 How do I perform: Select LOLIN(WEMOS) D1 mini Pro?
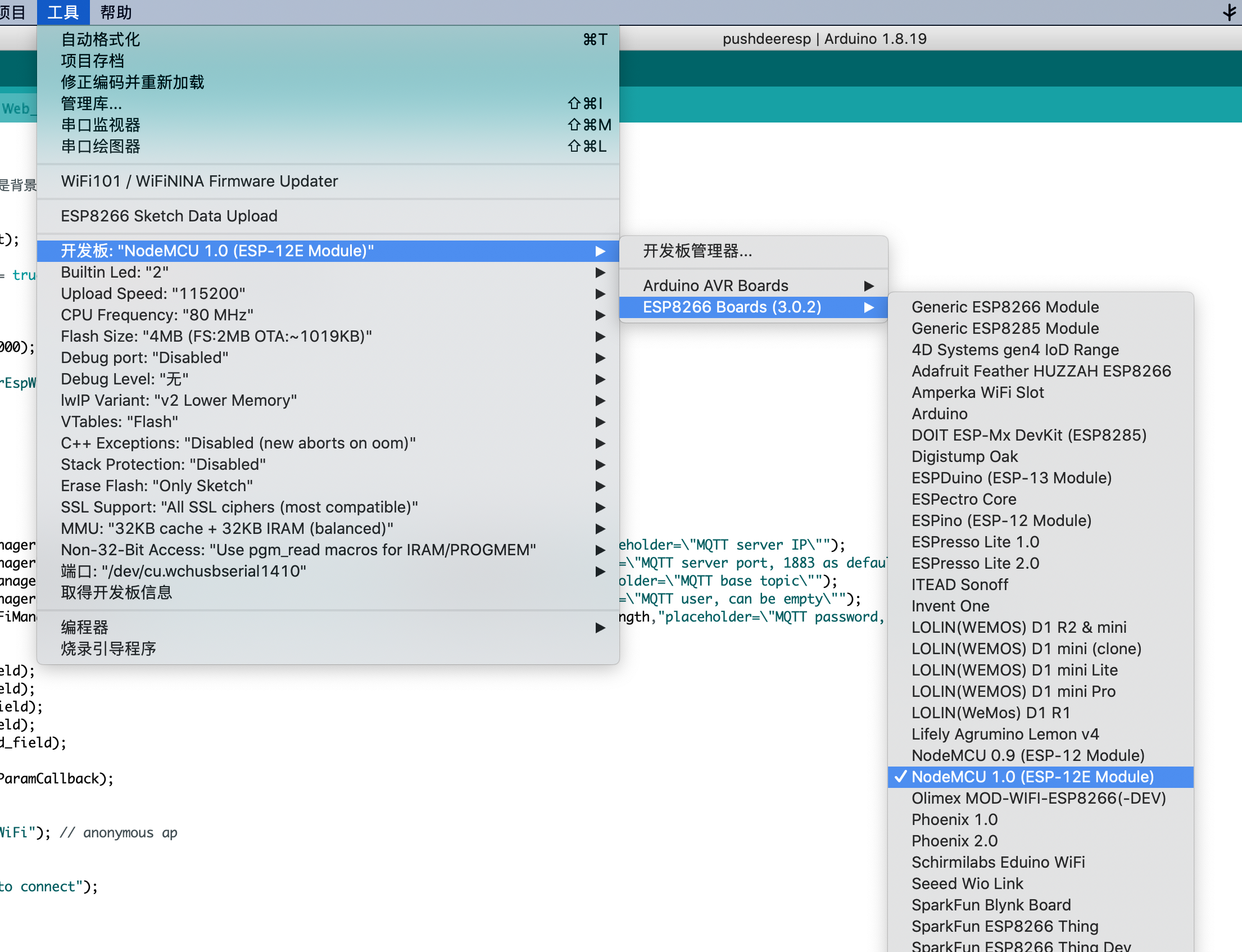click(1041, 691)
